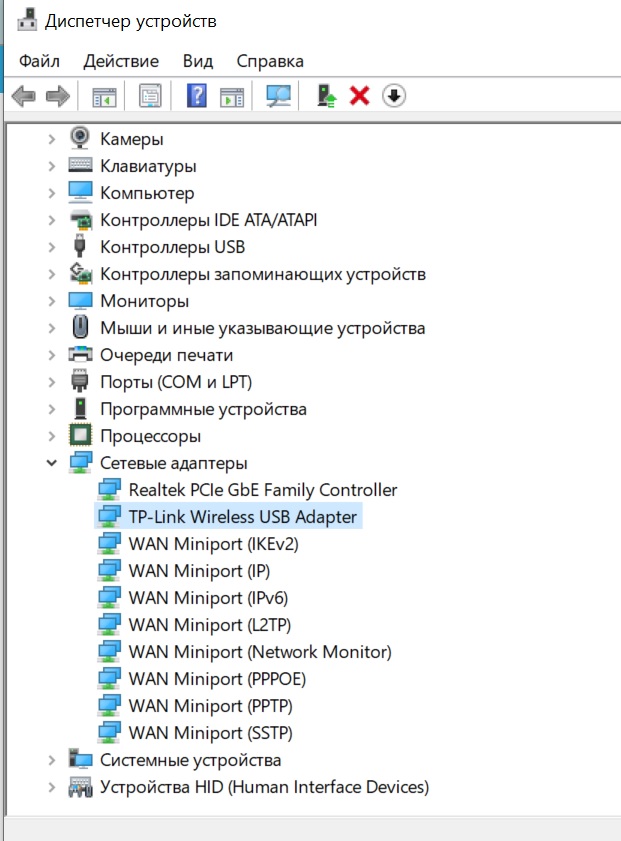The height and width of the screenshot is (841, 621).
Task: Click the Disable device down-arrow icon
Action: (394, 96)
